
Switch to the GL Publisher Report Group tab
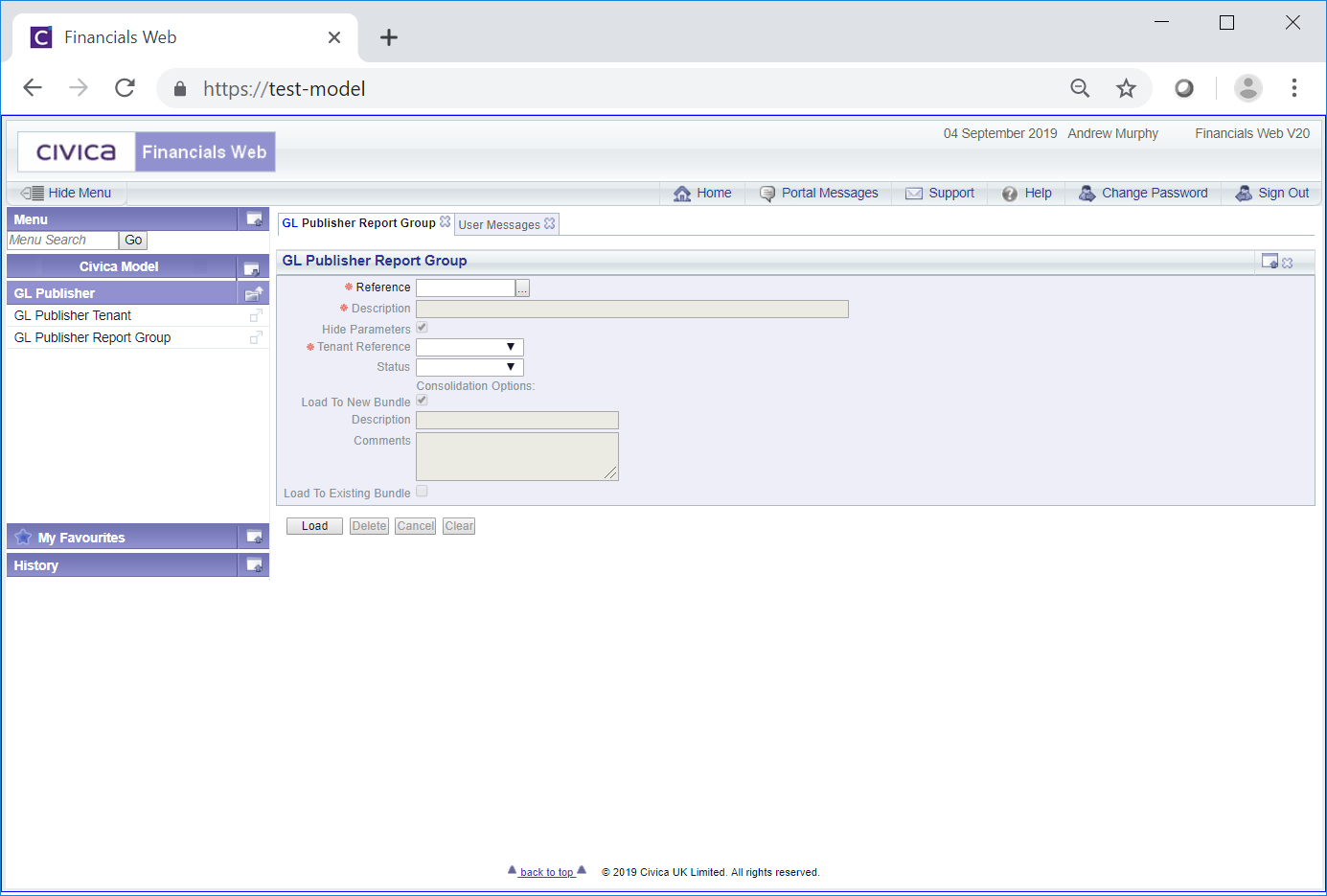pos(358,223)
